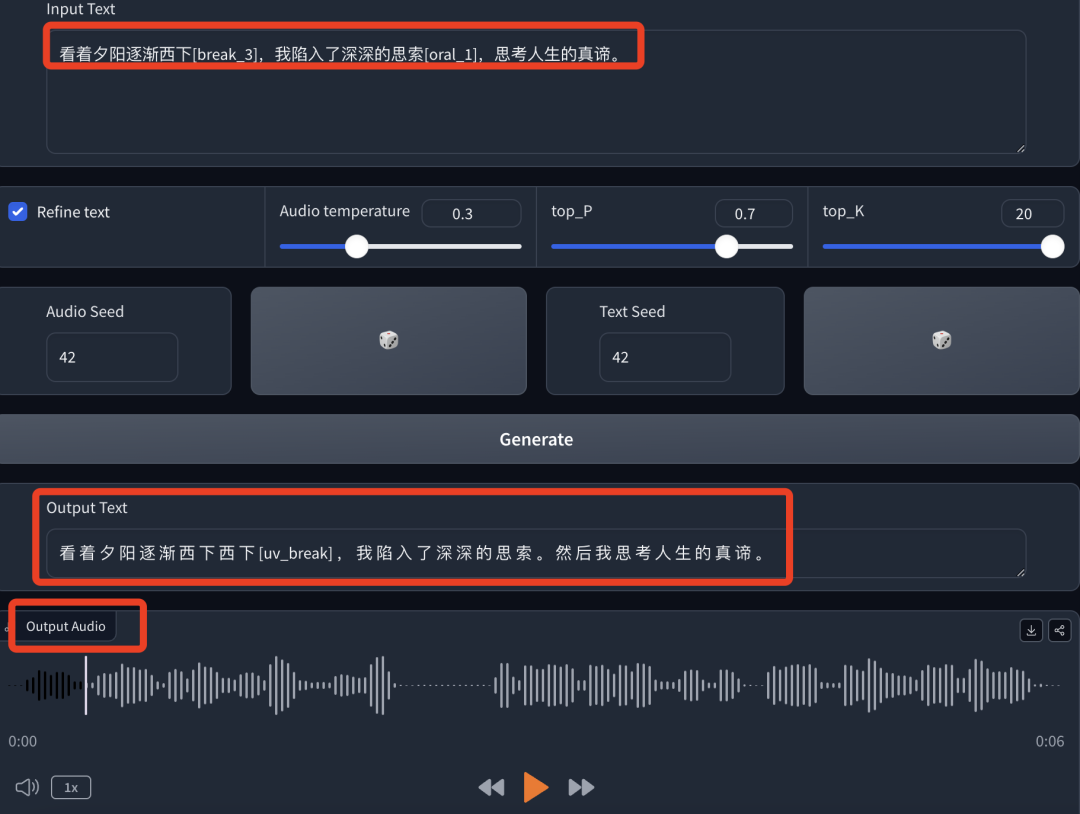Adjust the top_P slider handle
The image size is (1080, 814).
click(726, 247)
